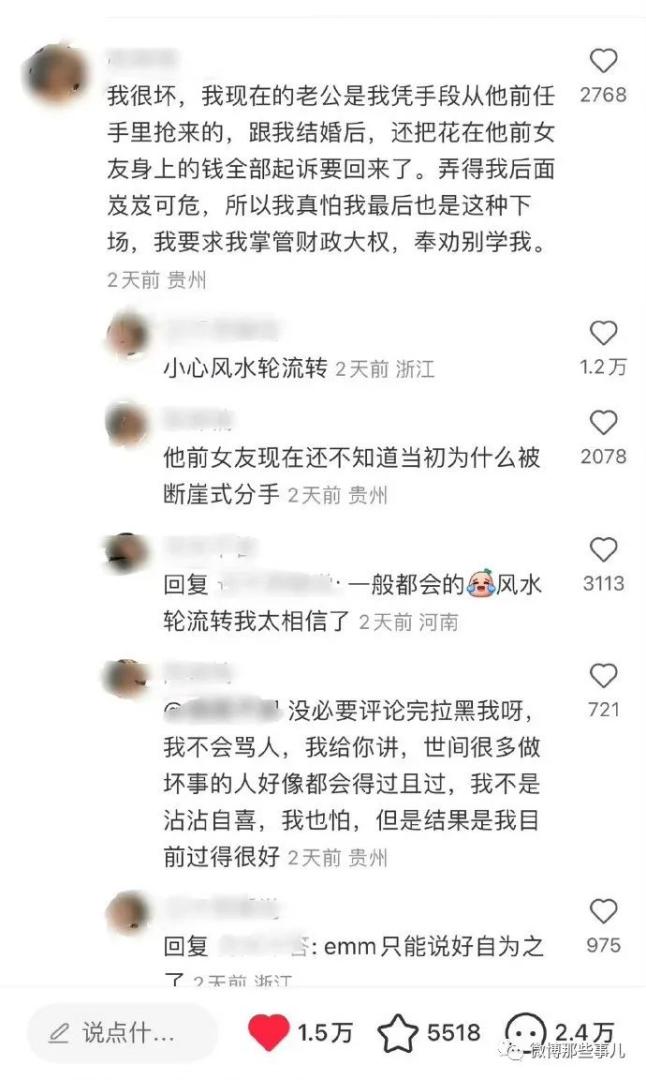646x1080 pixels.
Task: Open avatar of the Henan replier
Action: point(127,552)
